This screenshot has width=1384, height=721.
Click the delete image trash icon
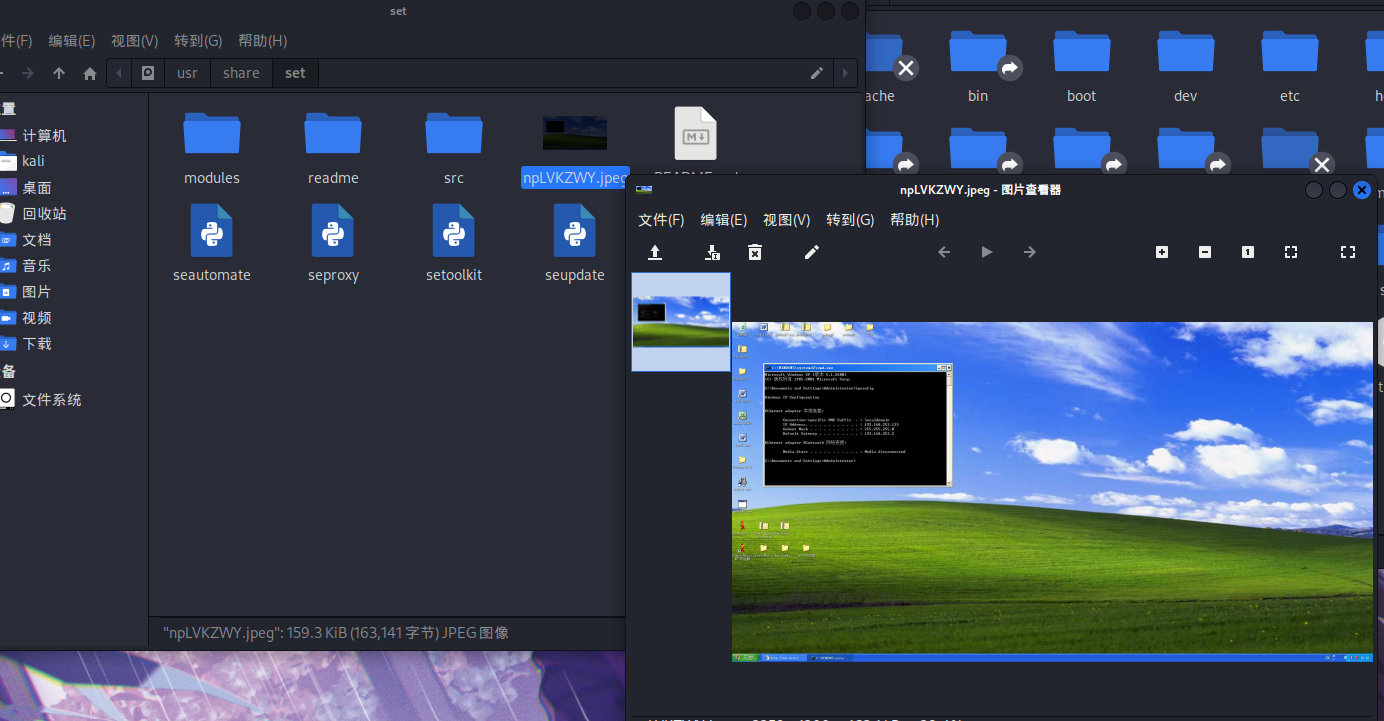[x=755, y=252]
